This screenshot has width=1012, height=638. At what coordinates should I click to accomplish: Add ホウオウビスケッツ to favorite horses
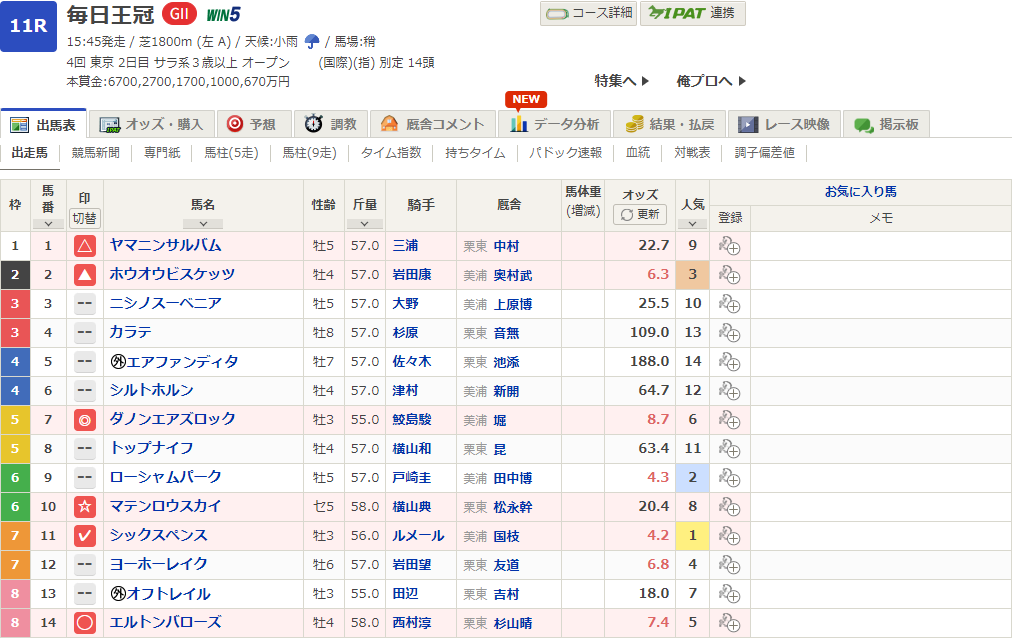click(x=729, y=275)
